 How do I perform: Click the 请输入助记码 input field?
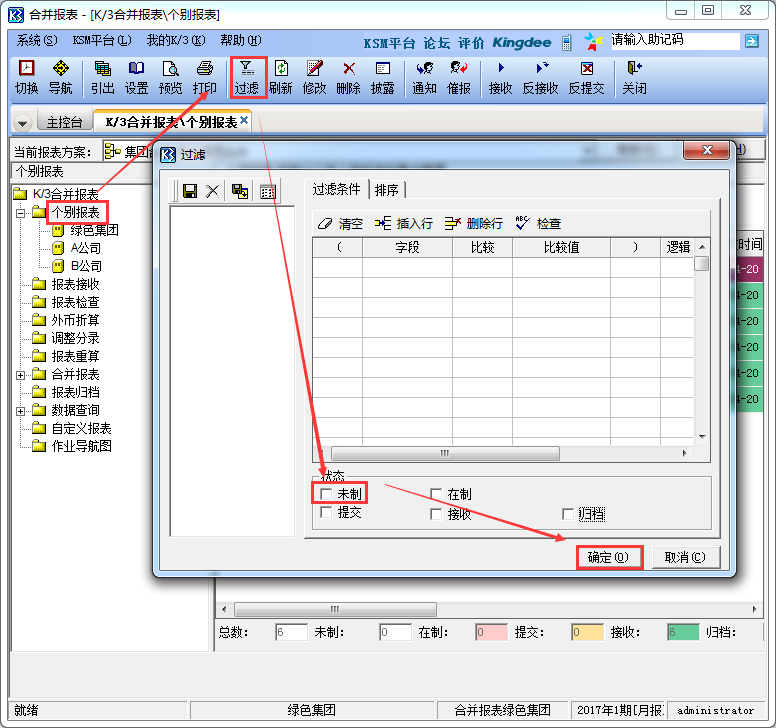click(674, 41)
